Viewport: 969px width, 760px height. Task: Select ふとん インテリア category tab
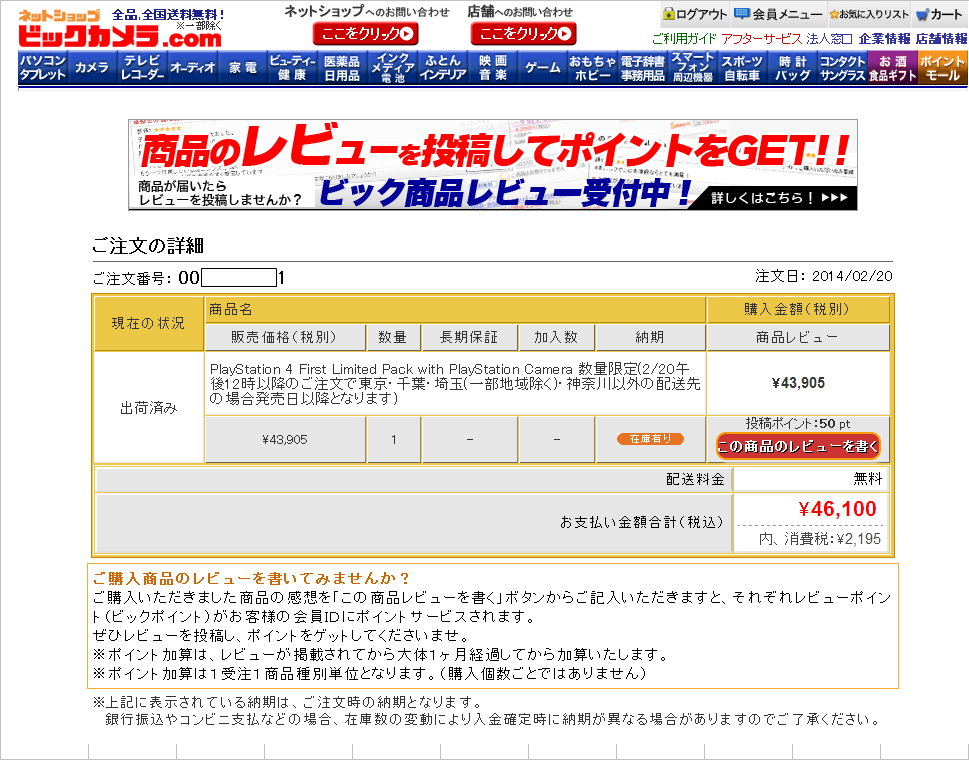[x=442, y=67]
